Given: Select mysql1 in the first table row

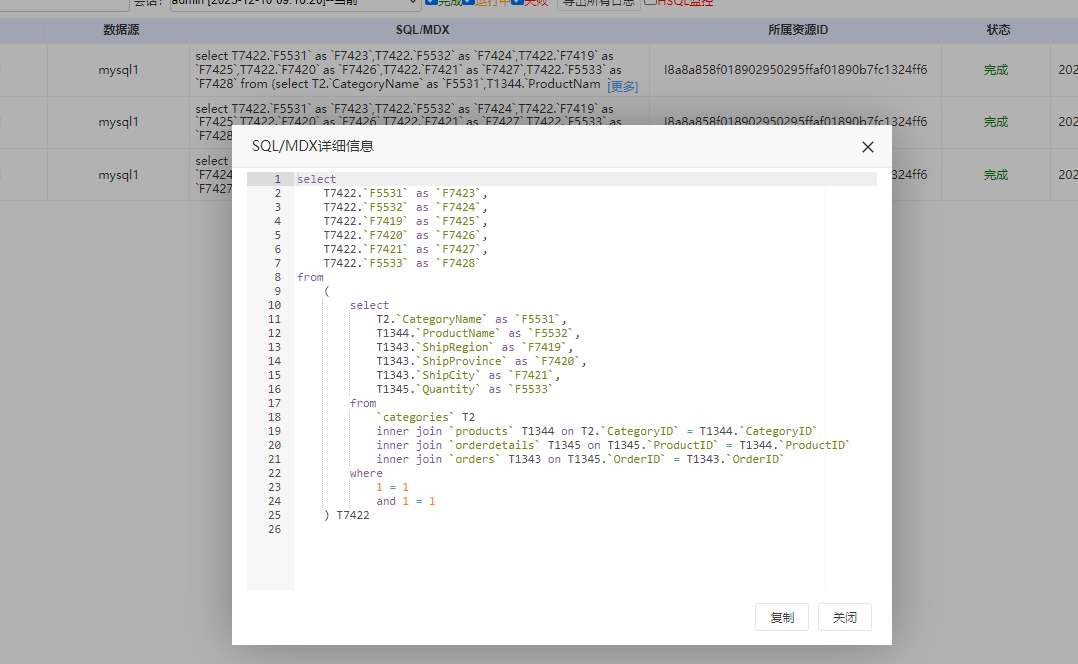Looking at the screenshot, I should pyautogui.click(x=118, y=69).
